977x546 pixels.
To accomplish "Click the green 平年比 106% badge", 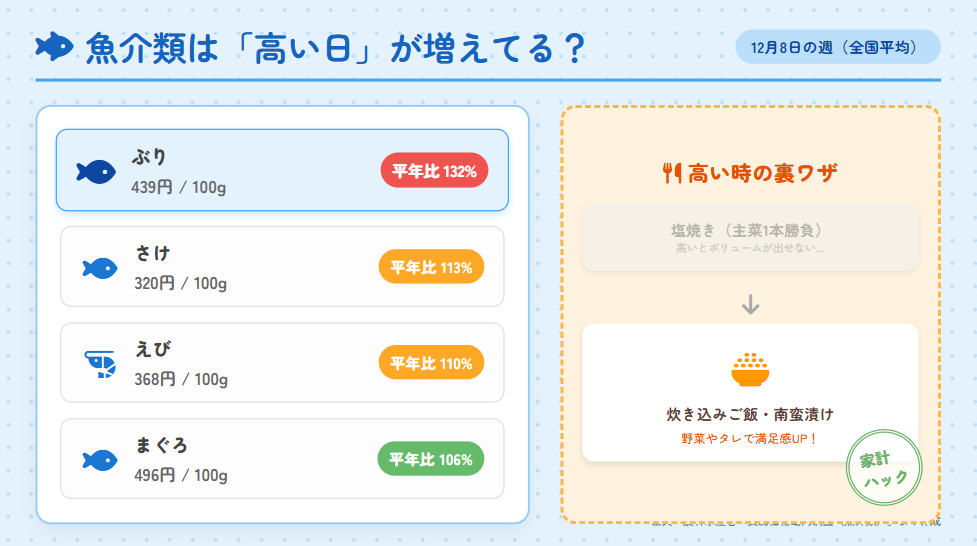I will click(430, 459).
